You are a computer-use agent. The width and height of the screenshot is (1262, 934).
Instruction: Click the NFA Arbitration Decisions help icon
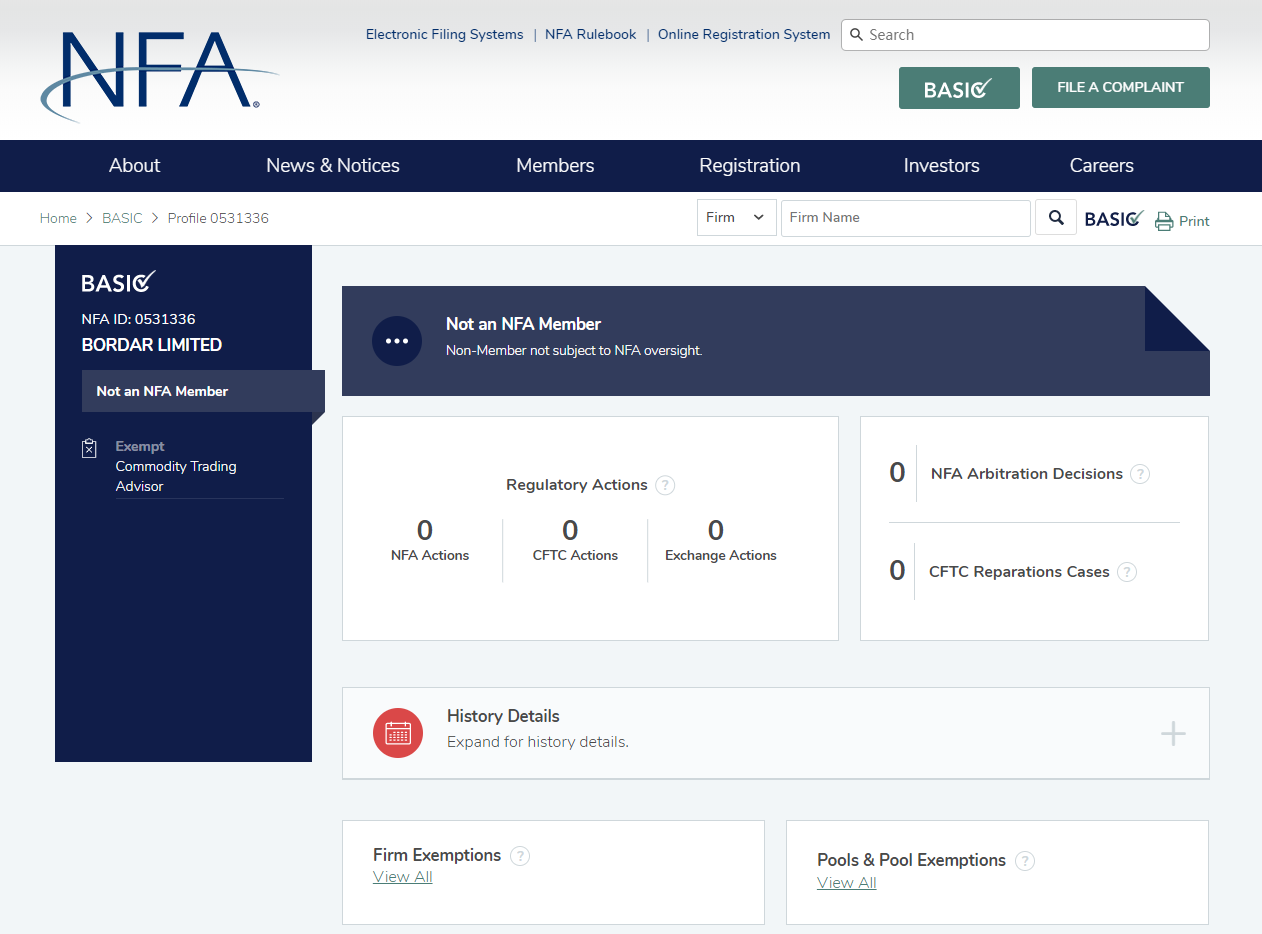(x=1140, y=474)
